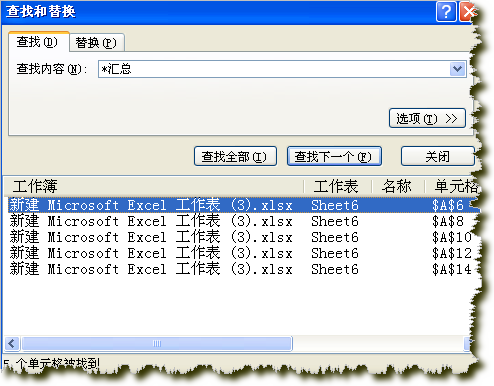Click the 查找下一个 button
The height and width of the screenshot is (386, 494).
pyautogui.click(x=334, y=156)
